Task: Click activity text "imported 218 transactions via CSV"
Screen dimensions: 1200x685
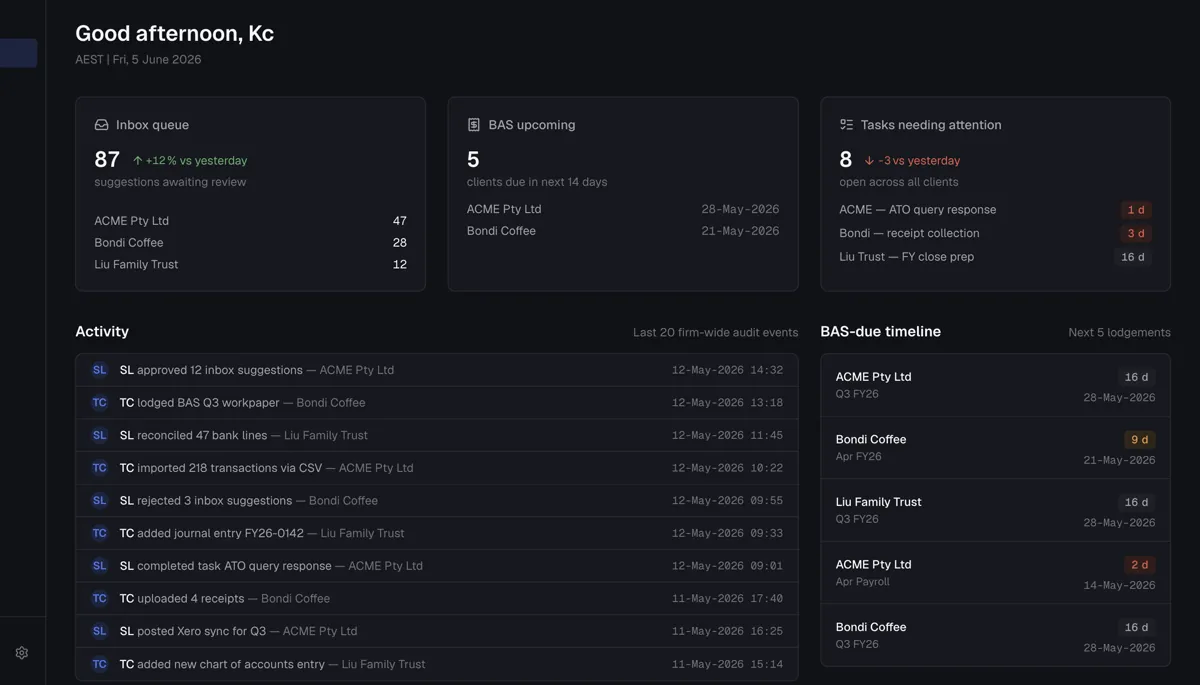Action: point(230,468)
